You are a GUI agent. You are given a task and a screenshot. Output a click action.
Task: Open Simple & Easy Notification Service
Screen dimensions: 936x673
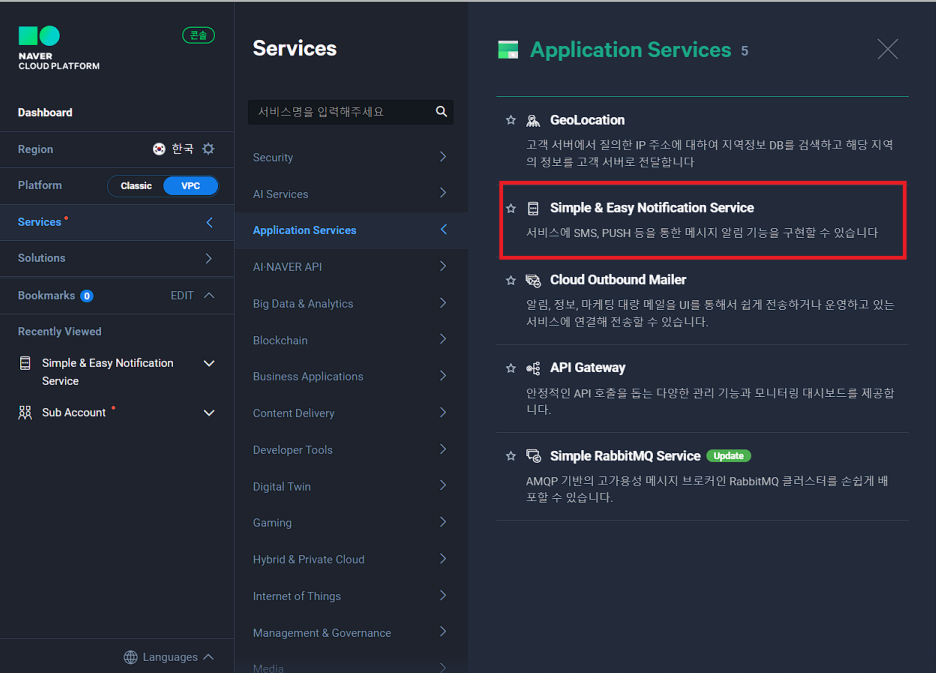tap(652, 208)
